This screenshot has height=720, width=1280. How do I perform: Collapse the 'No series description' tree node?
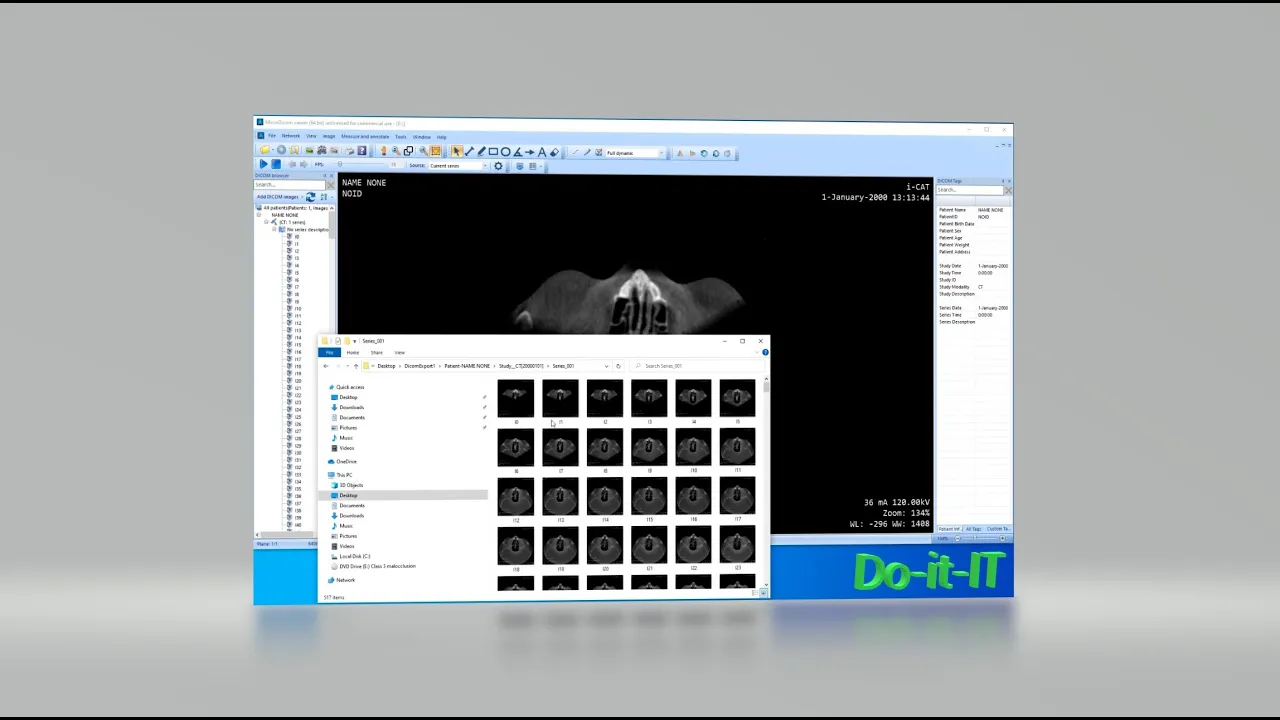[274, 229]
